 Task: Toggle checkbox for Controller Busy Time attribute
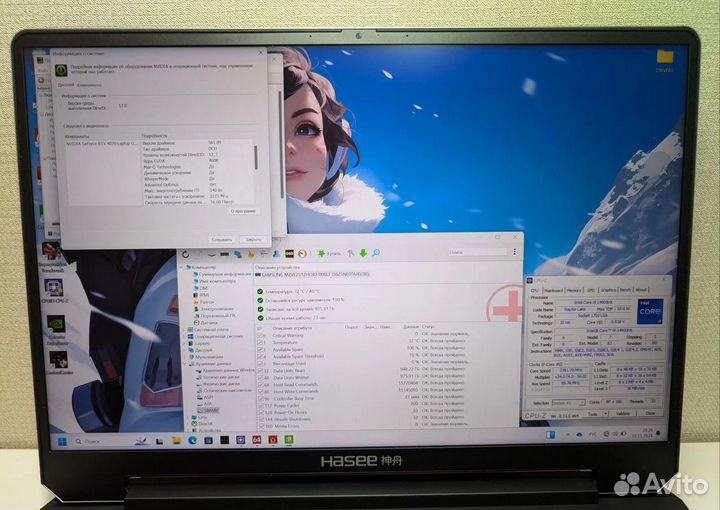(261, 398)
